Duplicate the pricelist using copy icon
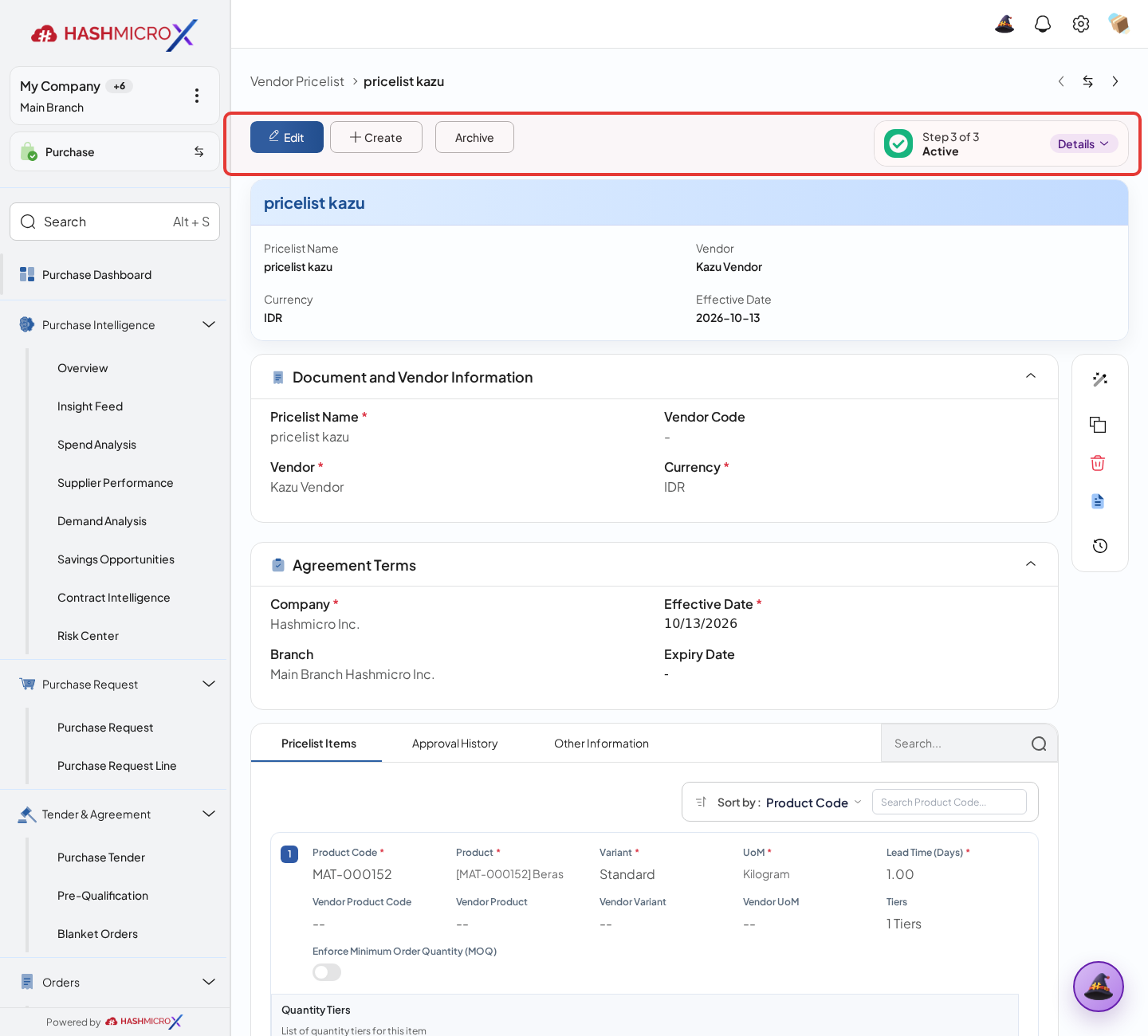1148x1036 pixels. point(1099,425)
